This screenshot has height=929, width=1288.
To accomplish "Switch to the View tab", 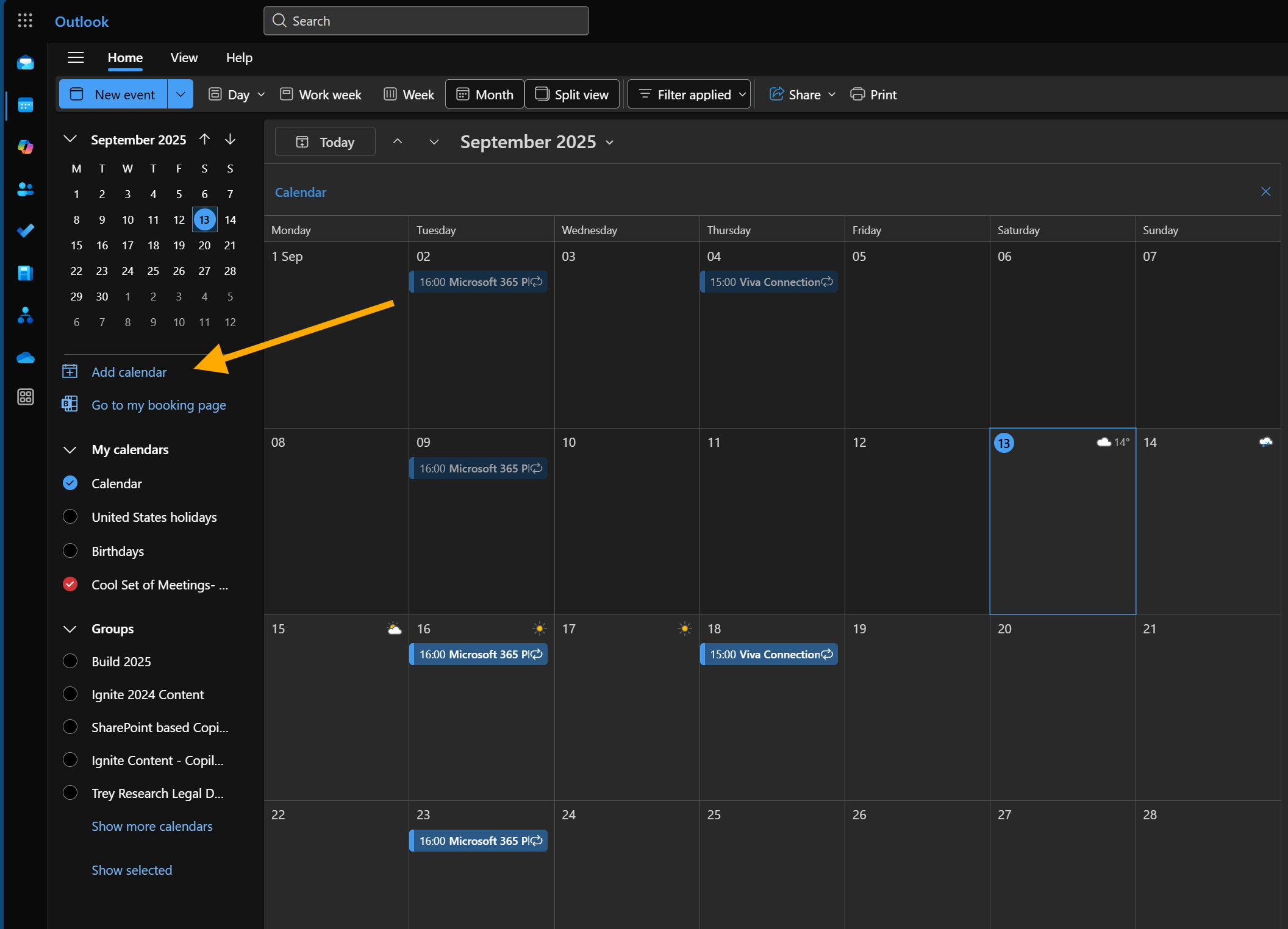I will 184,58.
